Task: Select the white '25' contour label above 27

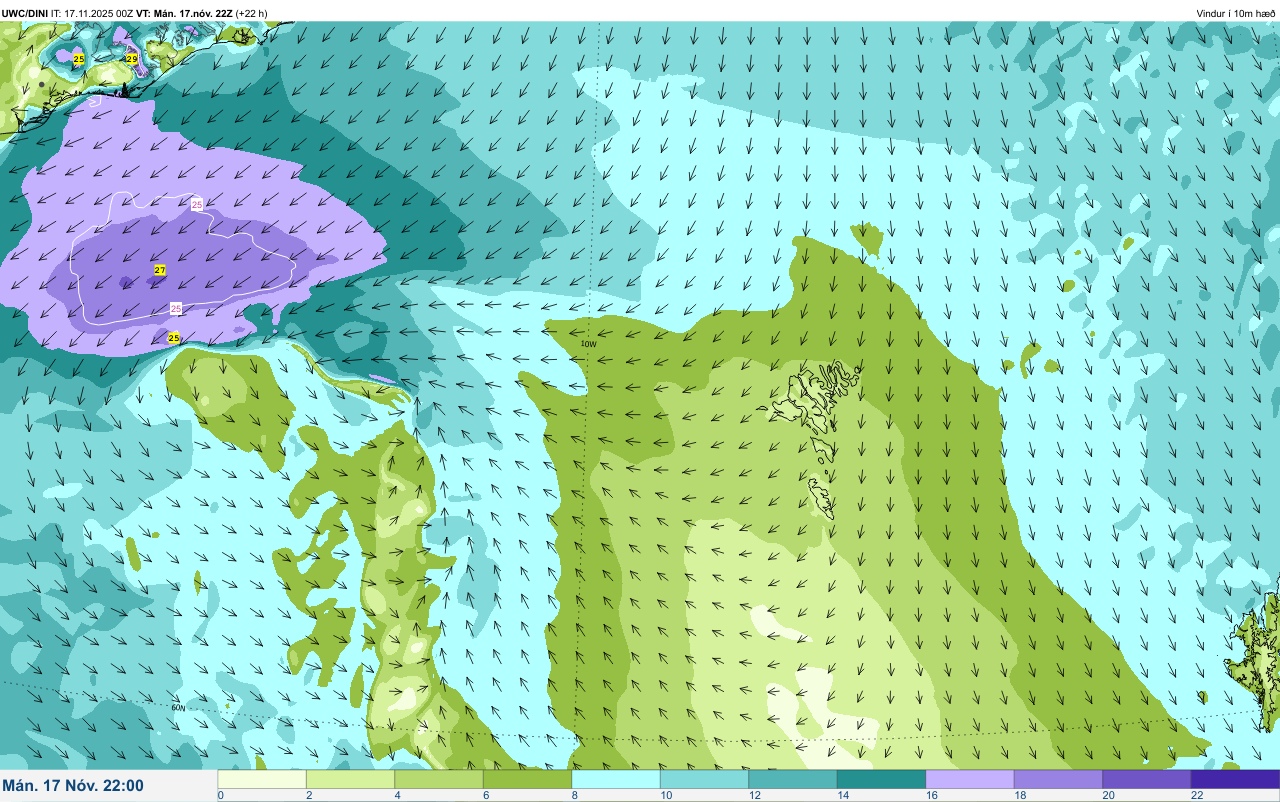Action: (x=197, y=204)
